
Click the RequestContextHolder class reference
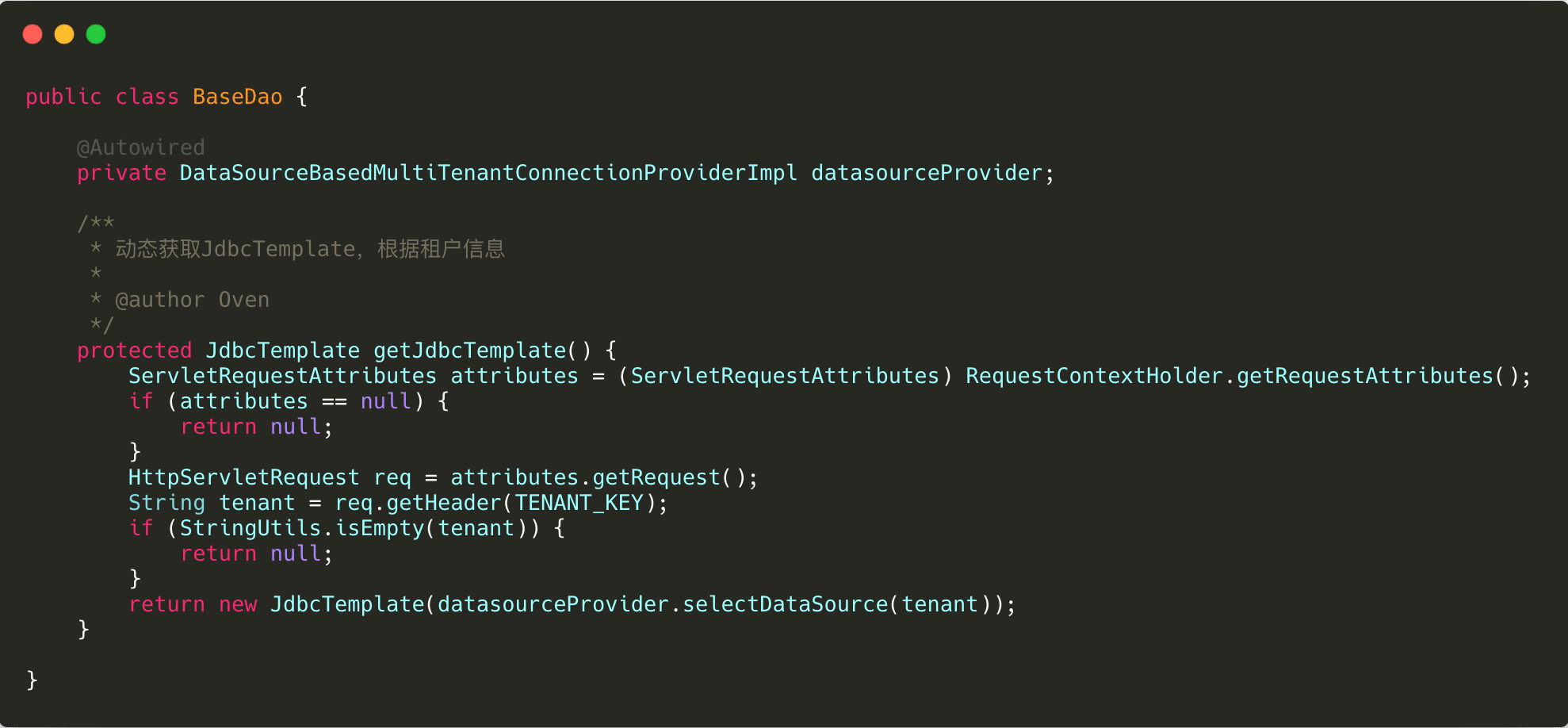1094,376
